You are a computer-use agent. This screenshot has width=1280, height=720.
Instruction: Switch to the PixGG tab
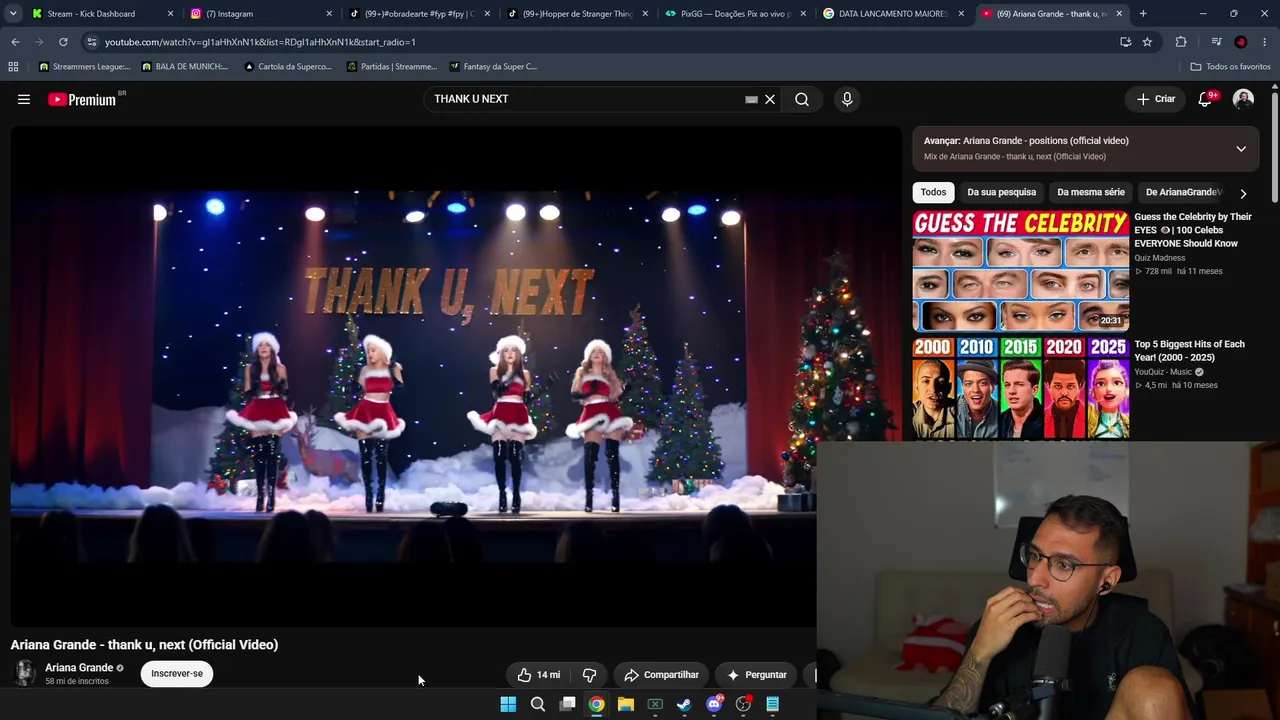pos(734,14)
